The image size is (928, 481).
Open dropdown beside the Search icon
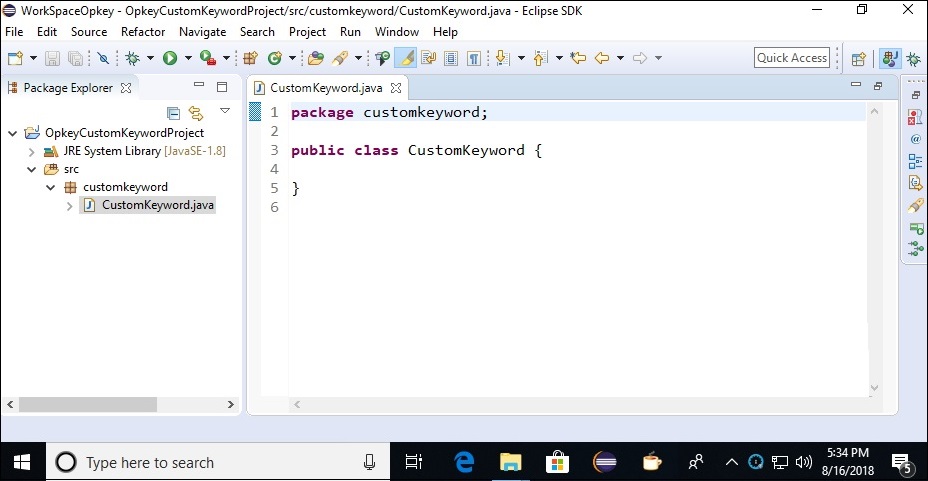click(x=358, y=58)
